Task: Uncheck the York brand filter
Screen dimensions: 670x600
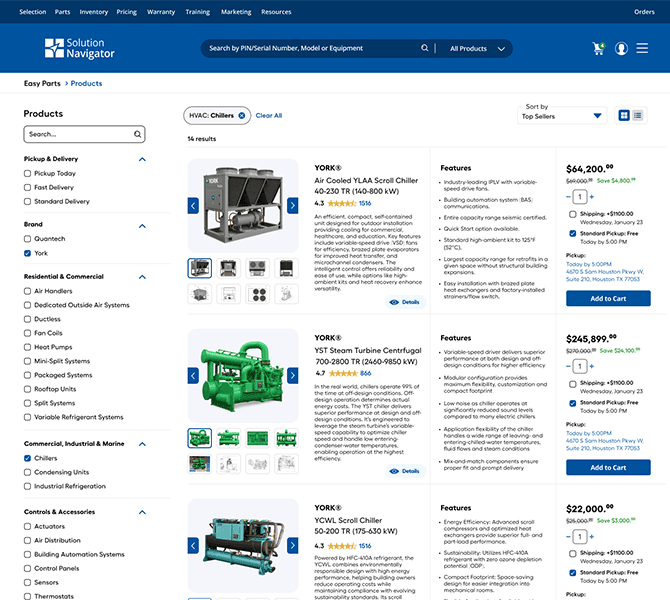Action: (x=27, y=253)
